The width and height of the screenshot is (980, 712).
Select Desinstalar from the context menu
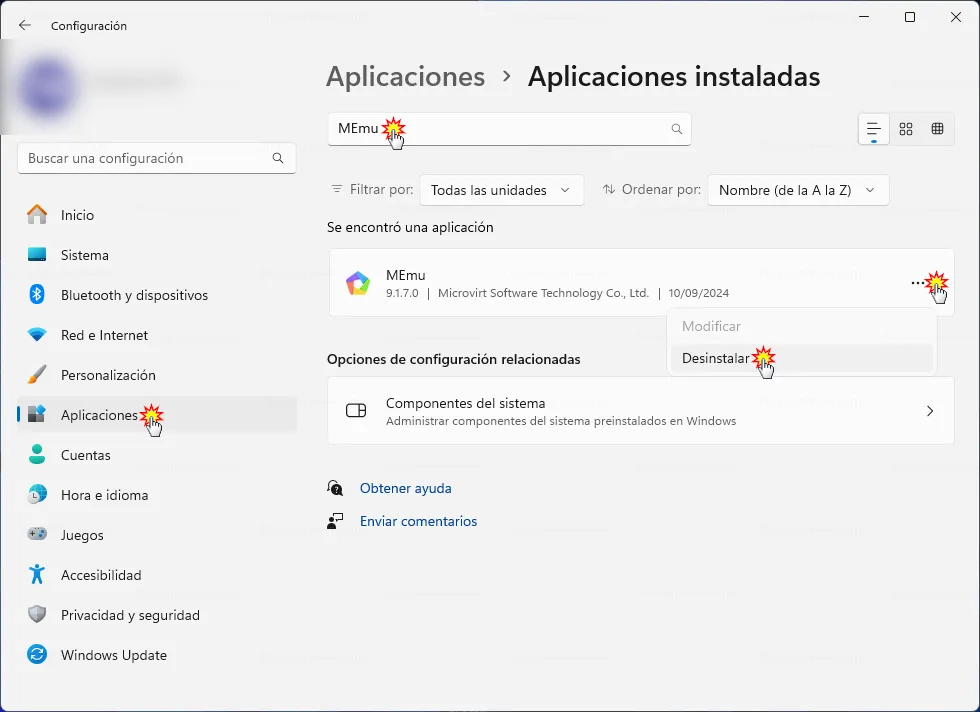(x=801, y=358)
